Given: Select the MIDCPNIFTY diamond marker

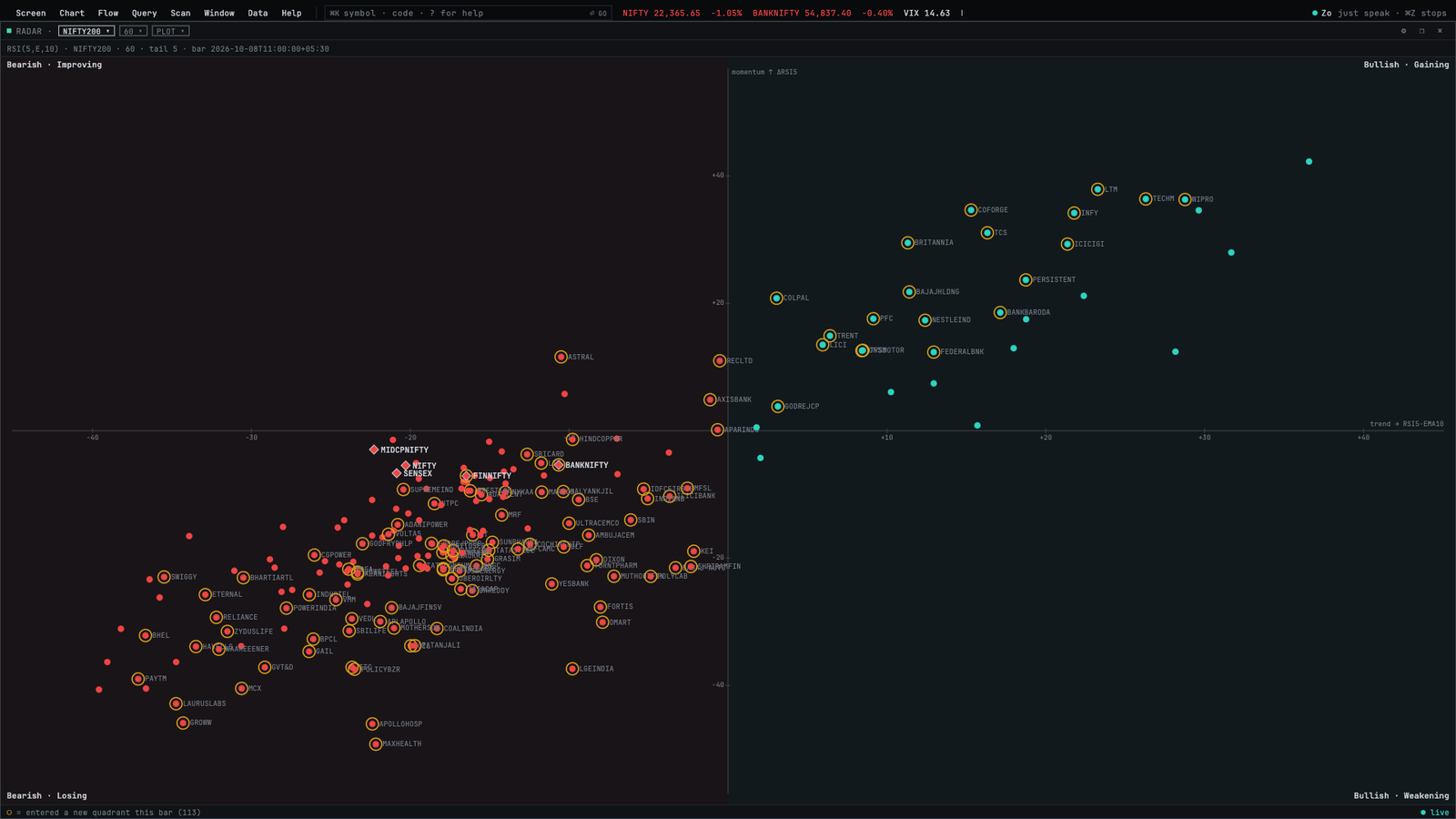Looking at the screenshot, I should point(374,450).
